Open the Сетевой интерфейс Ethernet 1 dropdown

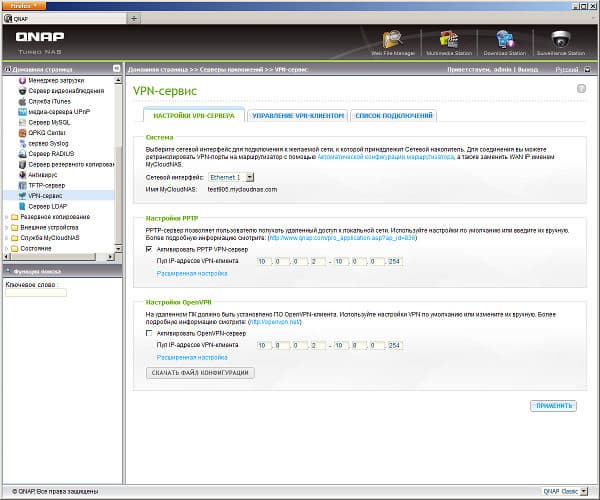250,178
